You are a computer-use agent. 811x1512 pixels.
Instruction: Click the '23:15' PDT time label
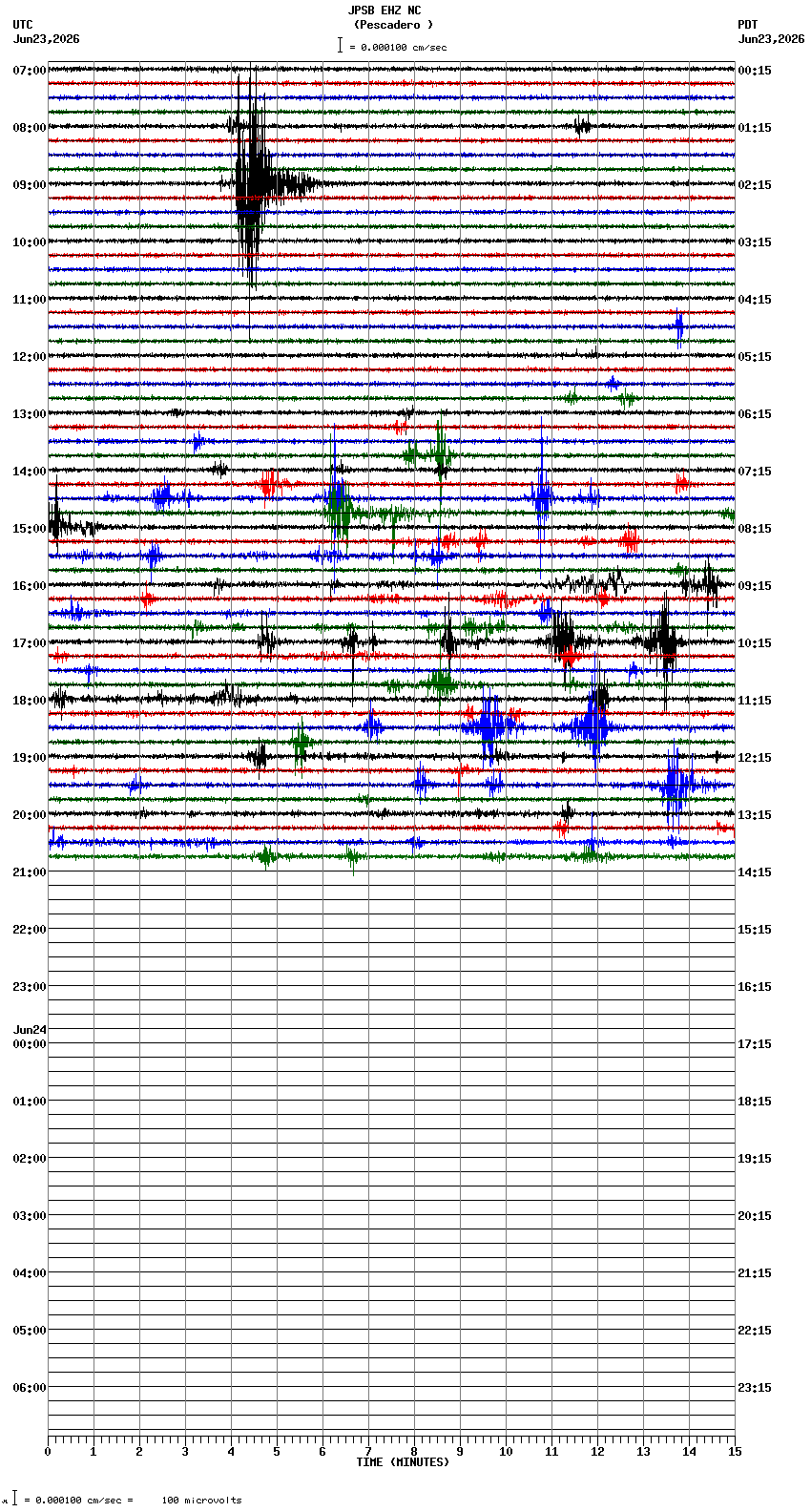755,1388
